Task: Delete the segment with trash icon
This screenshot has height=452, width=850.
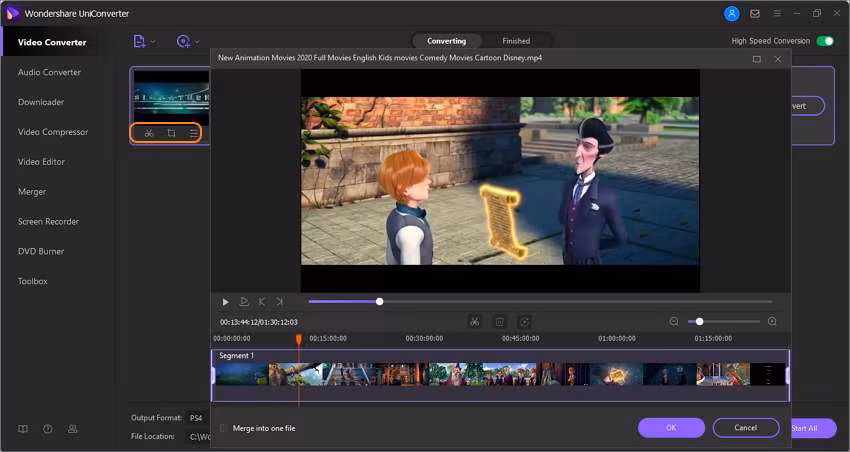Action: pyautogui.click(x=500, y=322)
